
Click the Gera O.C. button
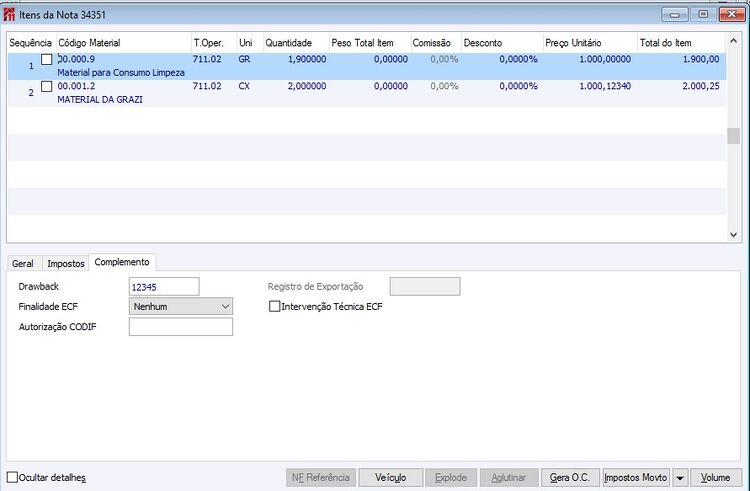570,477
